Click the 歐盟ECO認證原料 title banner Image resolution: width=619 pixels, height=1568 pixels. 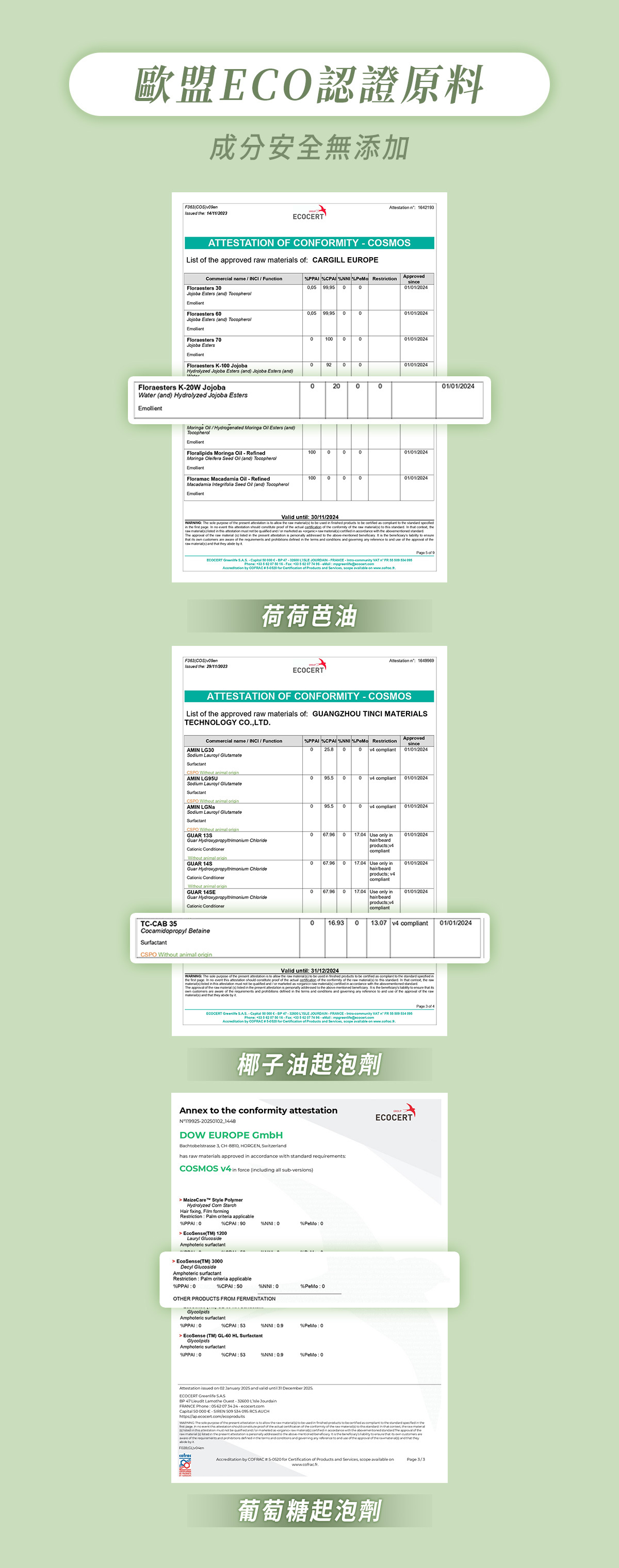pyautogui.click(x=309, y=84)
